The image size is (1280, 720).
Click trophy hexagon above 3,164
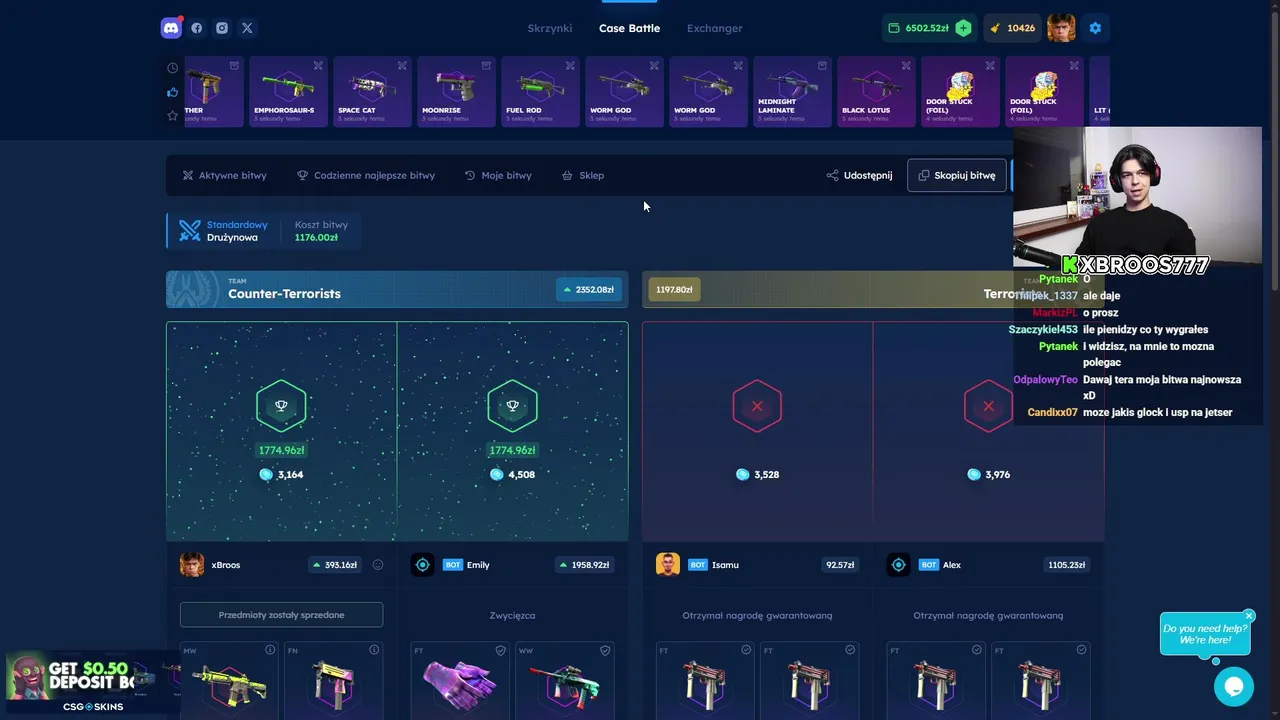click(x=281, y=406)
